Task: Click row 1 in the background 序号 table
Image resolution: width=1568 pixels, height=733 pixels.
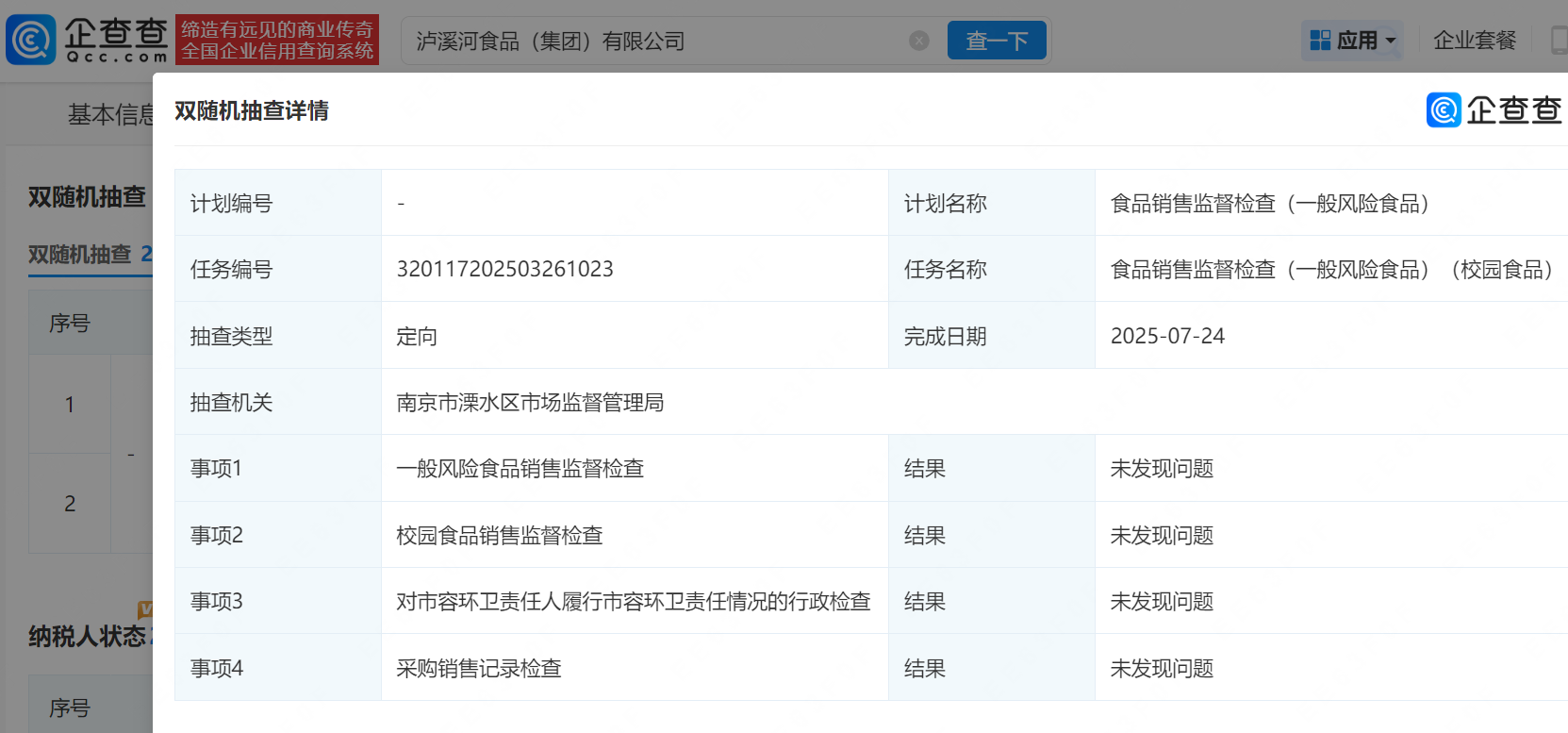Action: point(70,405)
